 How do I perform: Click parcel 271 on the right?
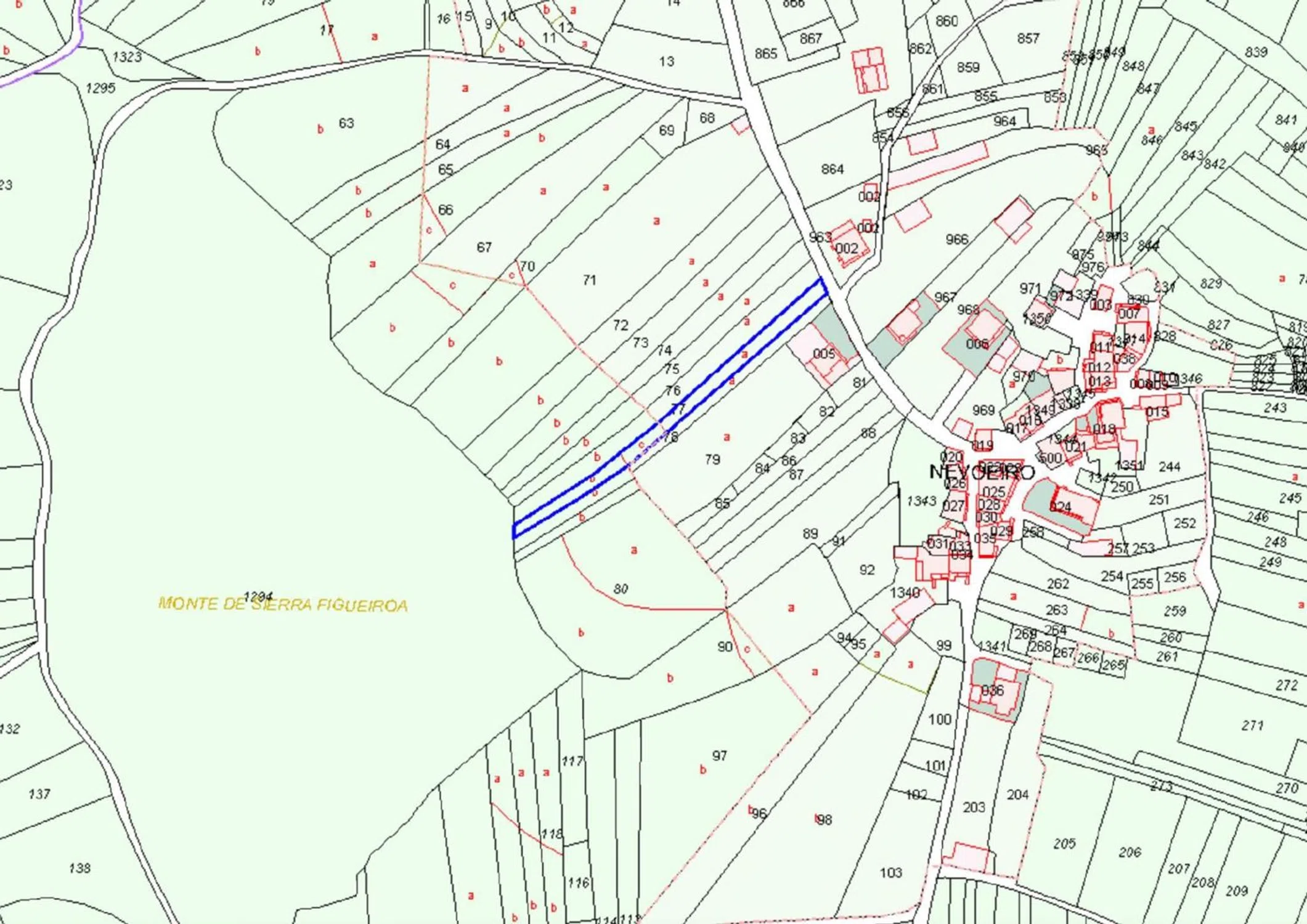click(x=1252, y=725)
